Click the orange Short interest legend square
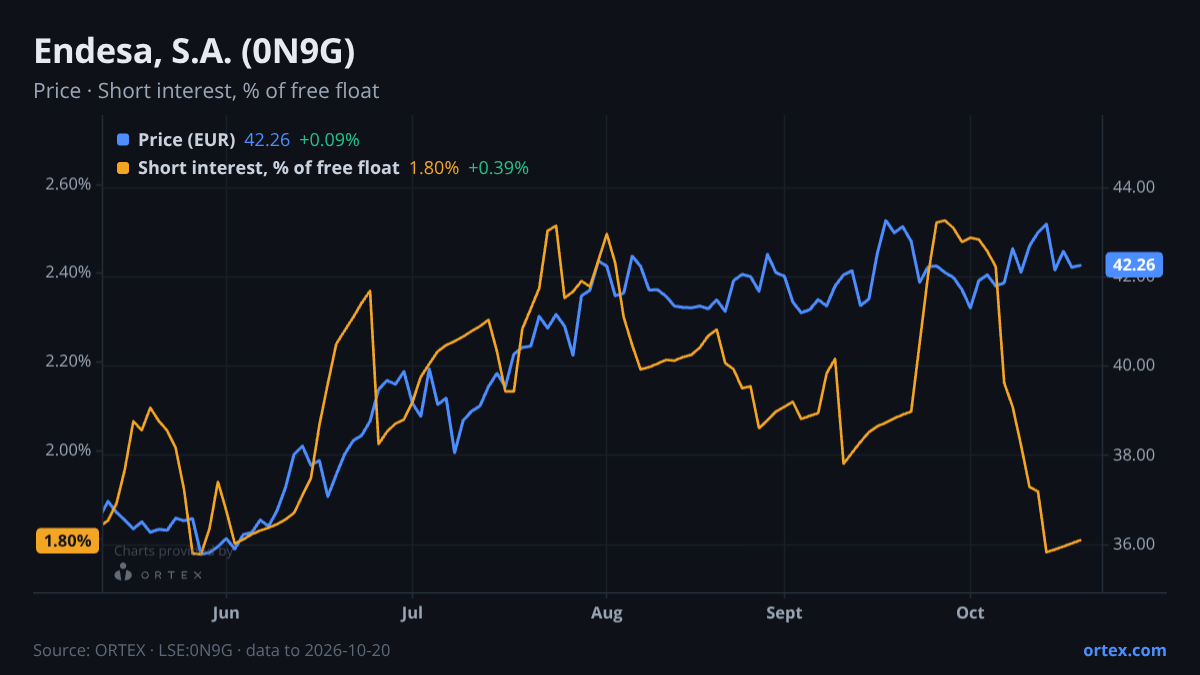This screenshot has height=675, width=1200. 123,168
